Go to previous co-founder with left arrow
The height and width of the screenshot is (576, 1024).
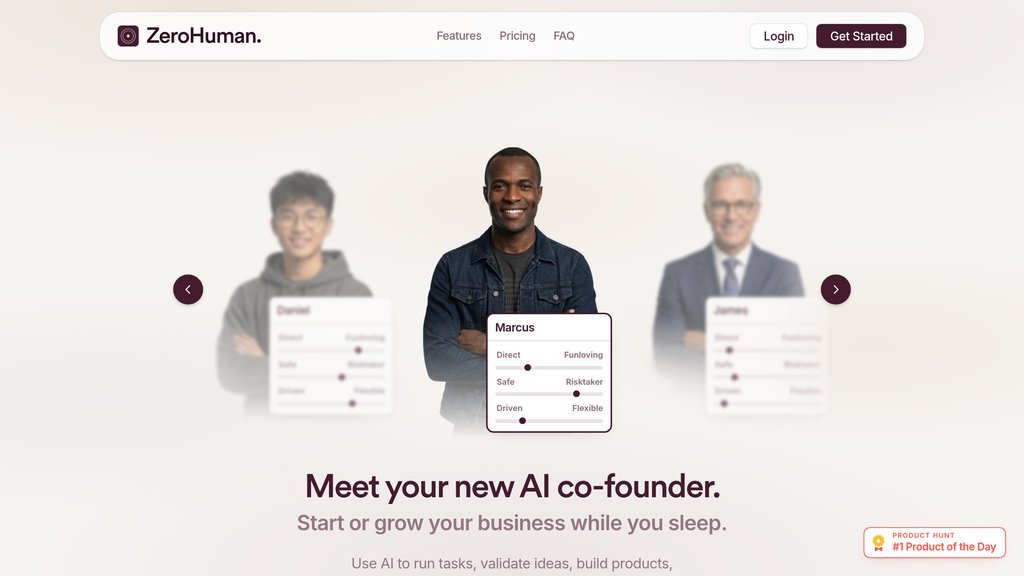(188, 289)
